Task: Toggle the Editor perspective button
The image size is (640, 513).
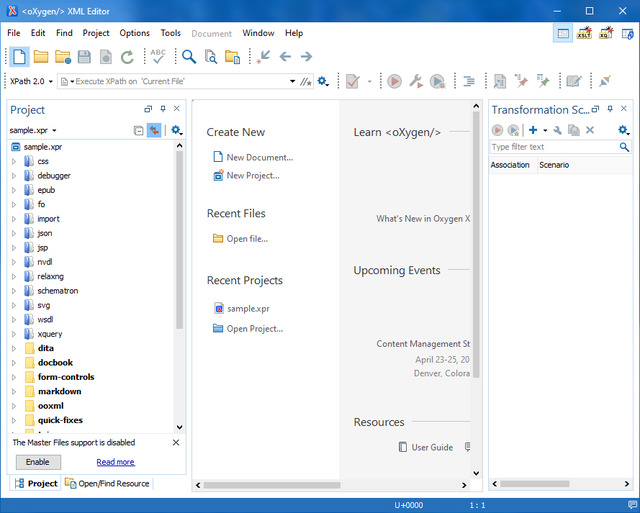Action: 563,33
